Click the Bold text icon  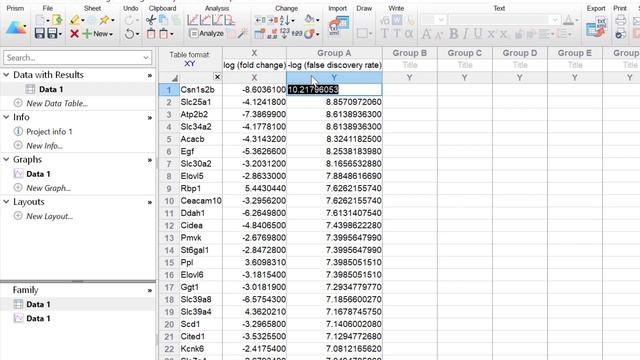(x=453, y=34)
